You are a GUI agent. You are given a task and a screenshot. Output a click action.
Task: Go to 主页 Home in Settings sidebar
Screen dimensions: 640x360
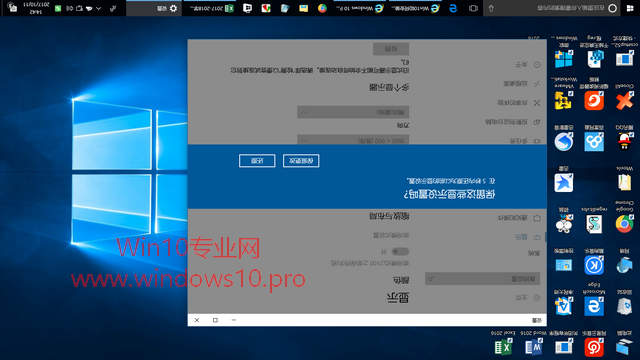528,298
